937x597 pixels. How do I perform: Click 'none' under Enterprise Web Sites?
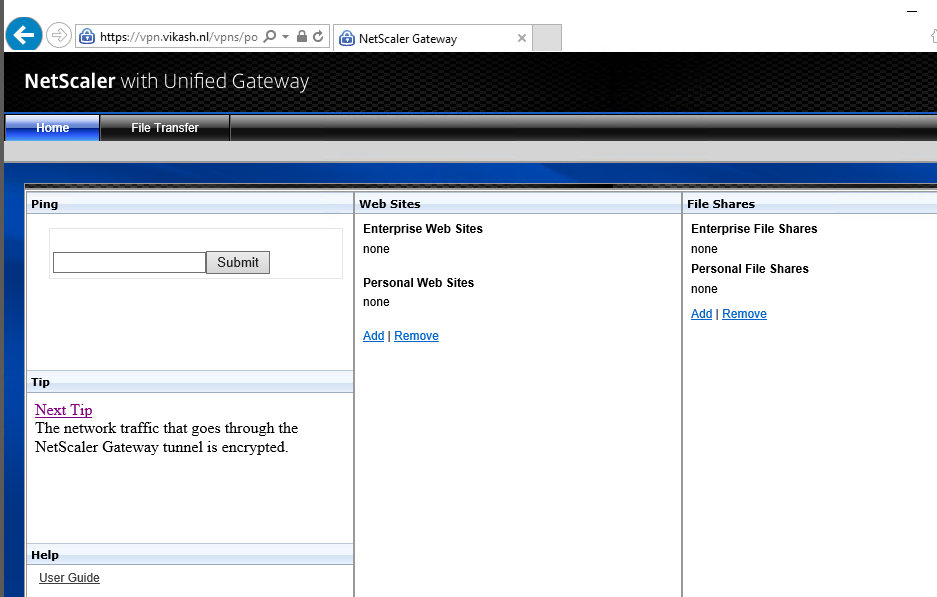tap(376, 249)
